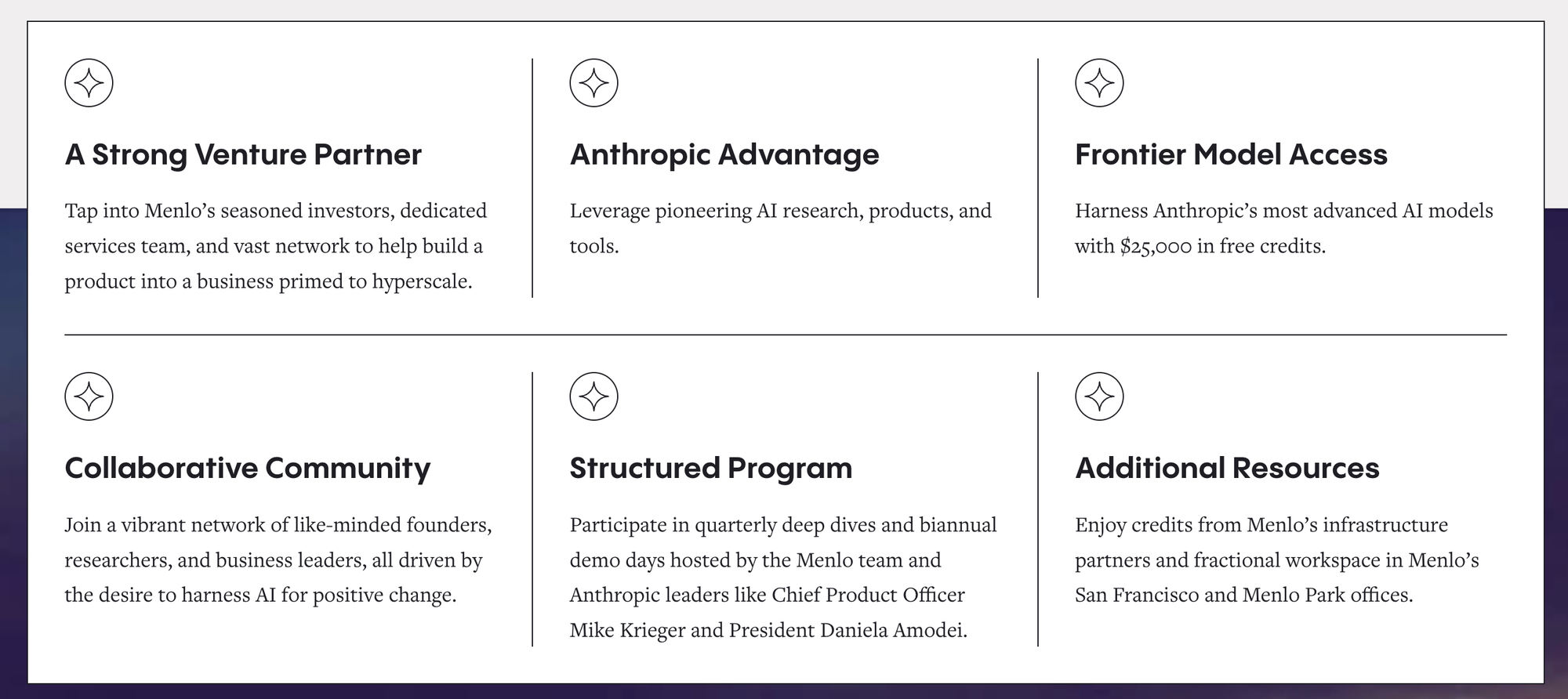Click the Frontier Model Access heading
The height and width of the screenshot is (699, 1568).
click(x=1231, y=154)
